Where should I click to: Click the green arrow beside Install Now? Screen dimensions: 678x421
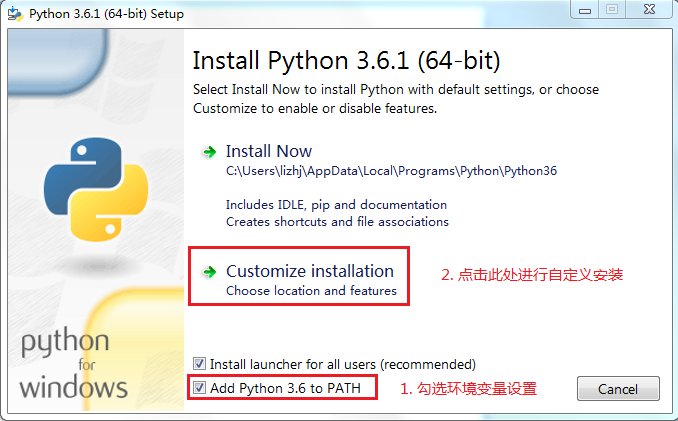click(209, 152)
